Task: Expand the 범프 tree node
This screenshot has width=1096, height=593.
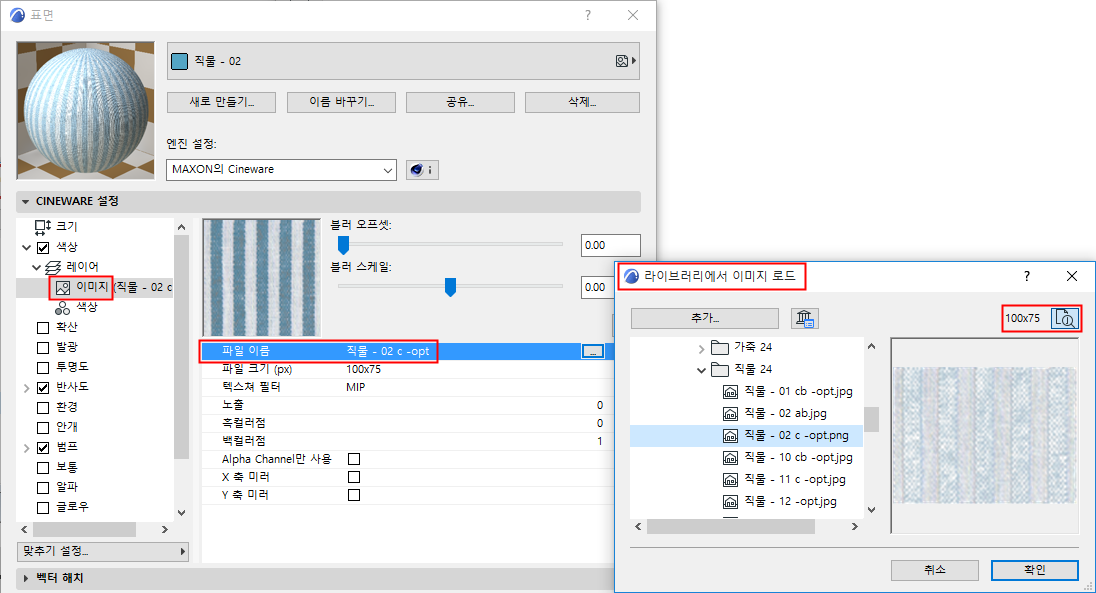Action: tap(27, 448)
